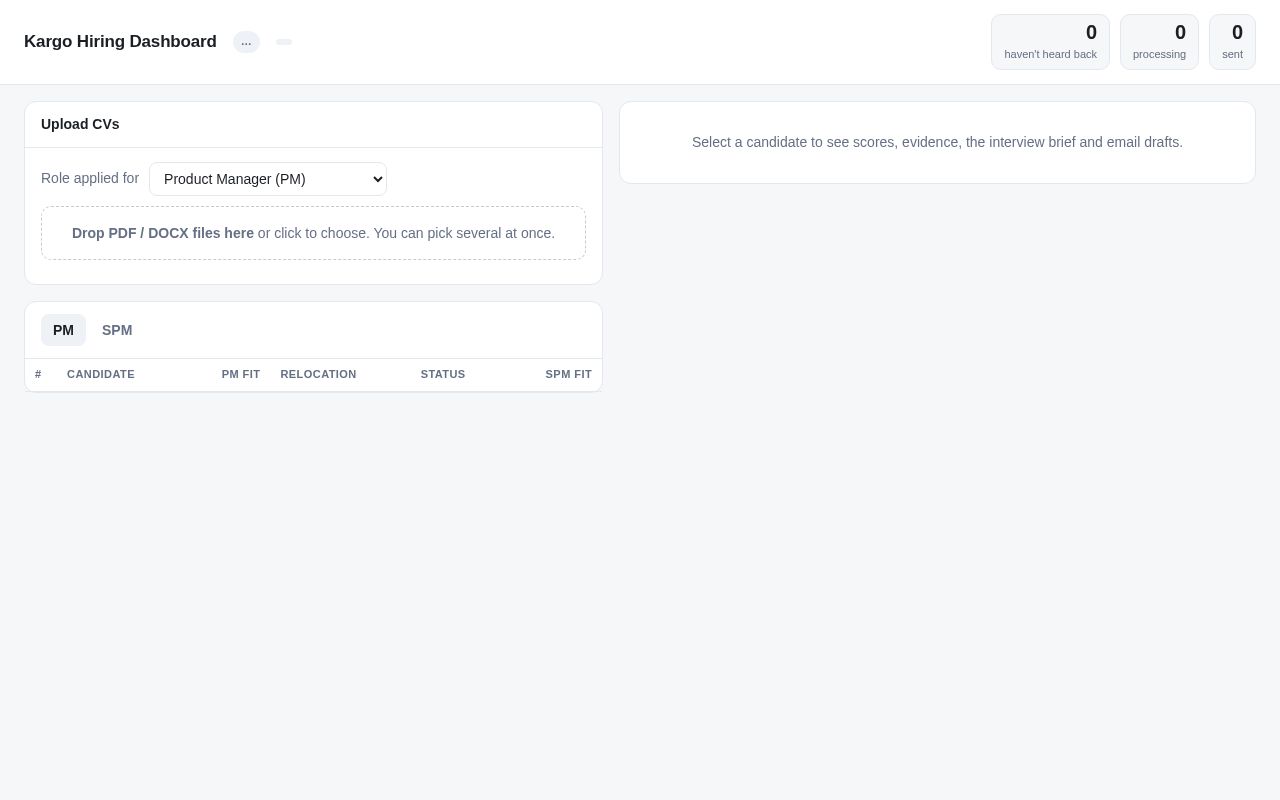Sort by the CANDIDATE column header
The width and height of the screenshot is (1280, 800).
[x=101, y=374]
